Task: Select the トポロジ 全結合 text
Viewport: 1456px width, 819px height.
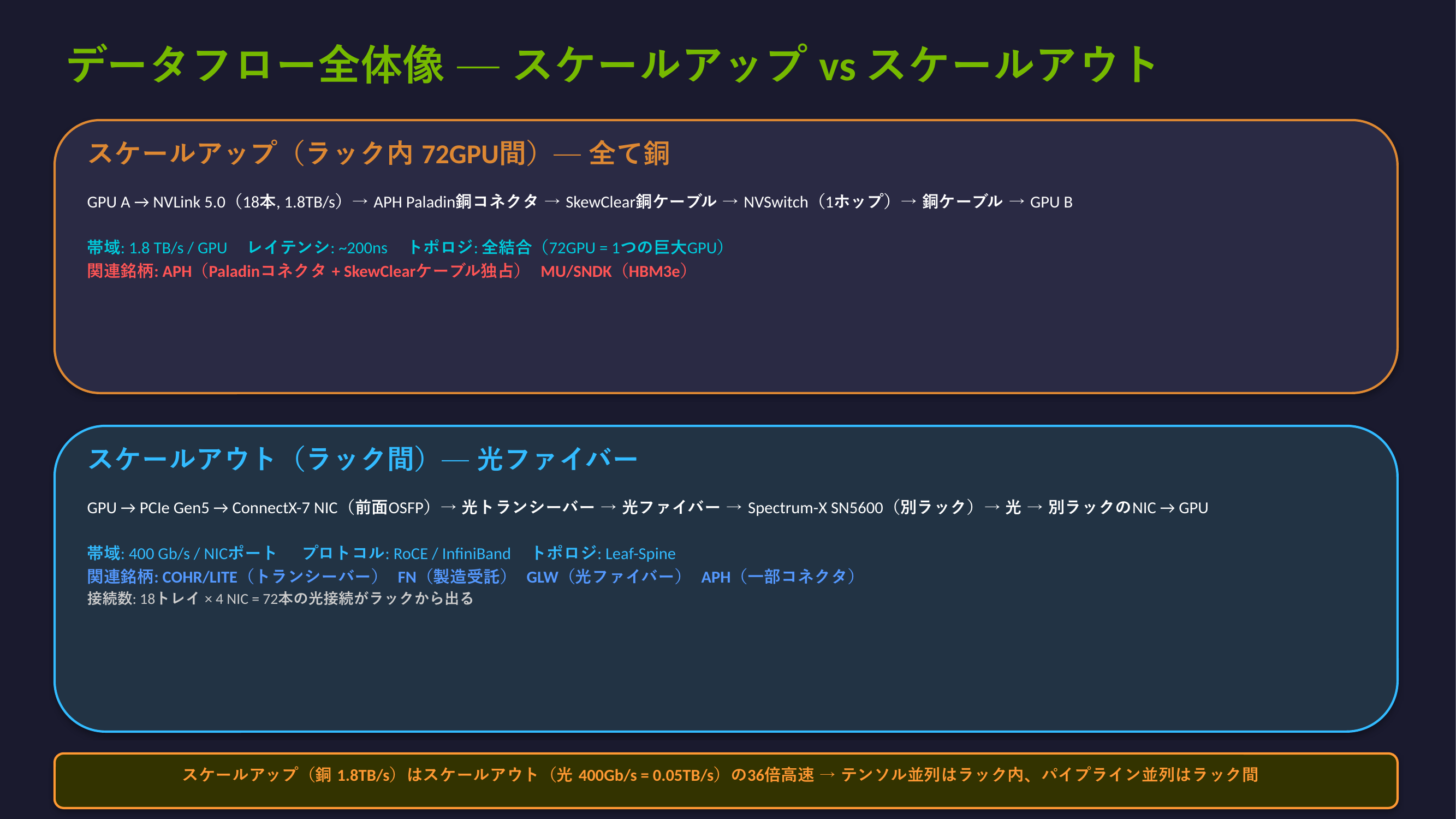Action: click(566, 247)
